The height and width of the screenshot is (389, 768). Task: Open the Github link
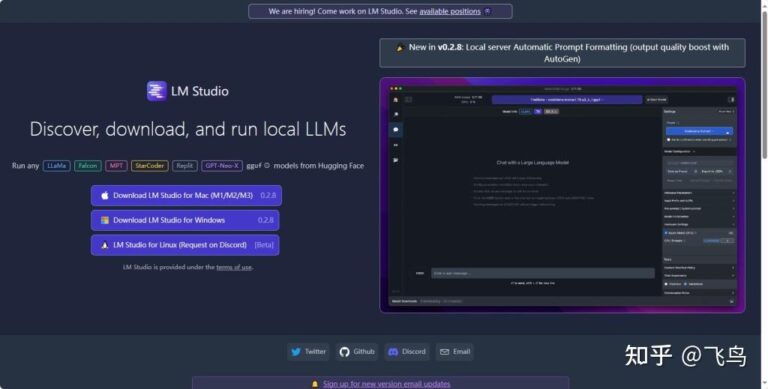(357, 352)
